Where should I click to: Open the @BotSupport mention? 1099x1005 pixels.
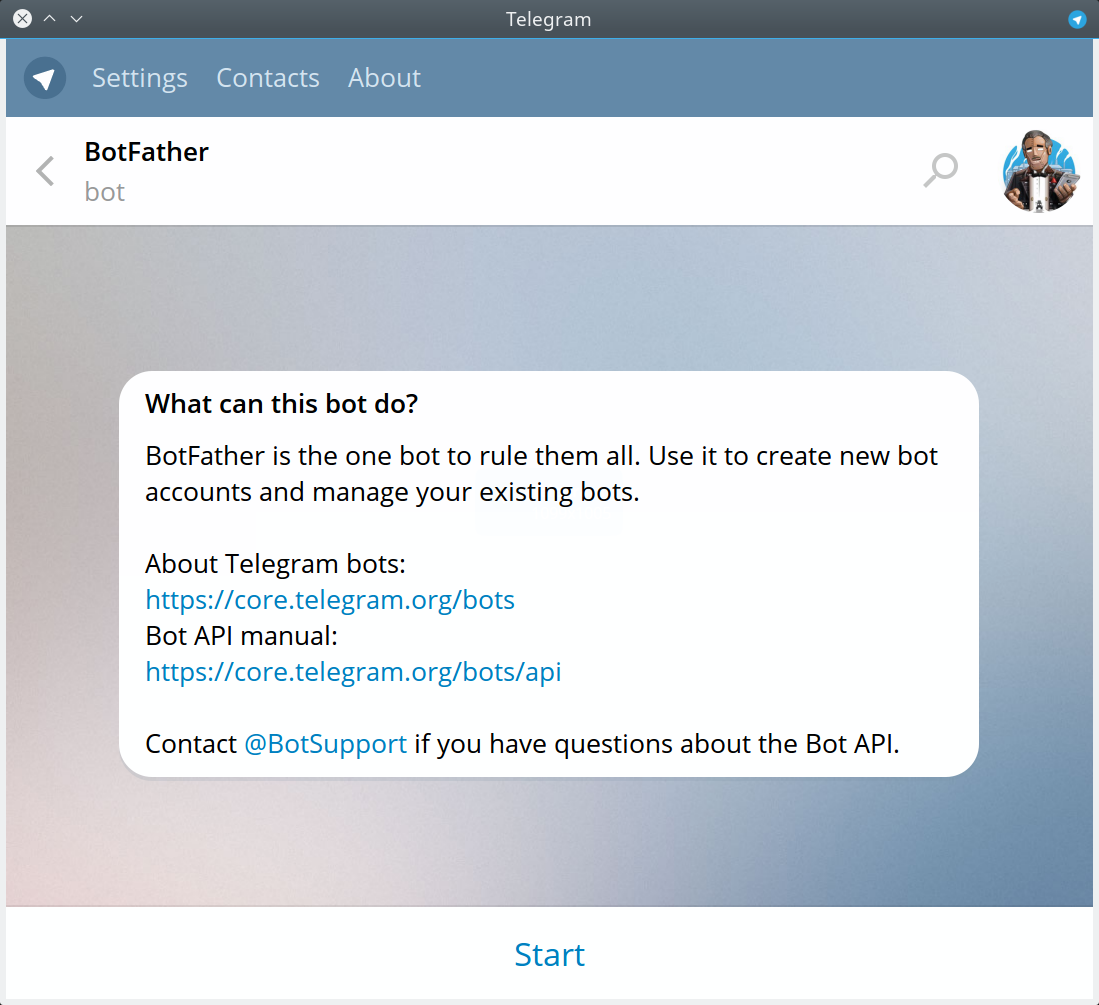click(x=325, y=744)
